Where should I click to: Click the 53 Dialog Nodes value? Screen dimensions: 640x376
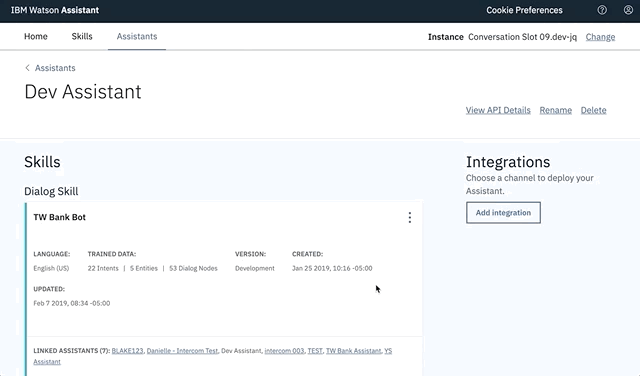(x=193, y=268)
